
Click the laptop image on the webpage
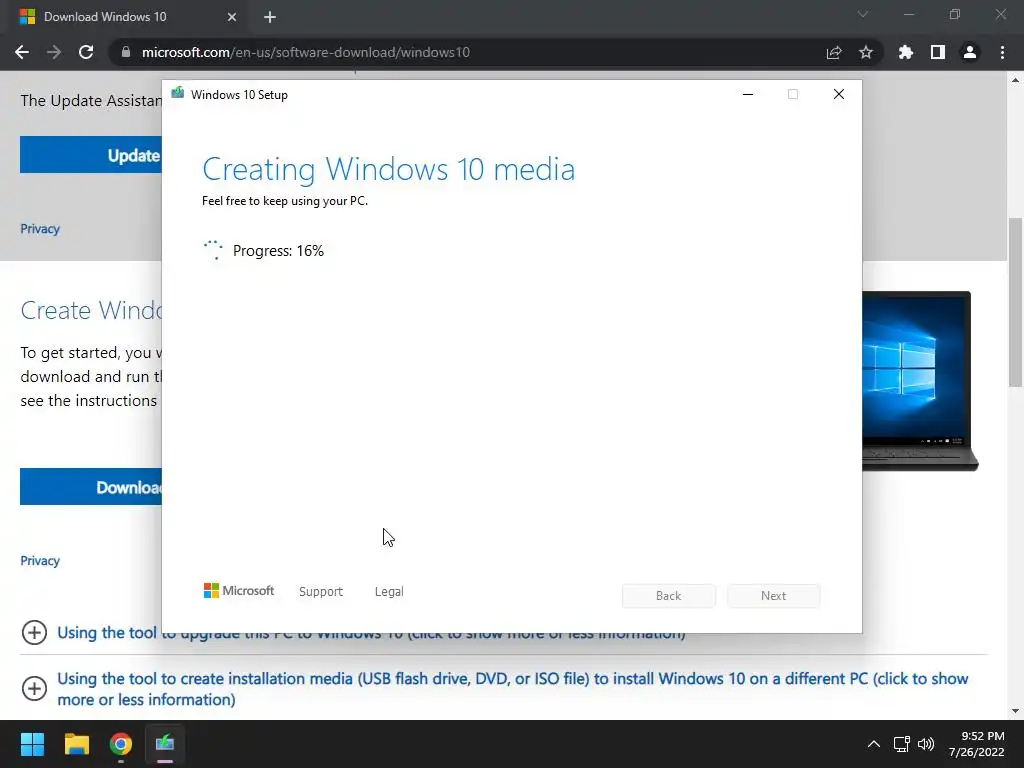[920, 381]
